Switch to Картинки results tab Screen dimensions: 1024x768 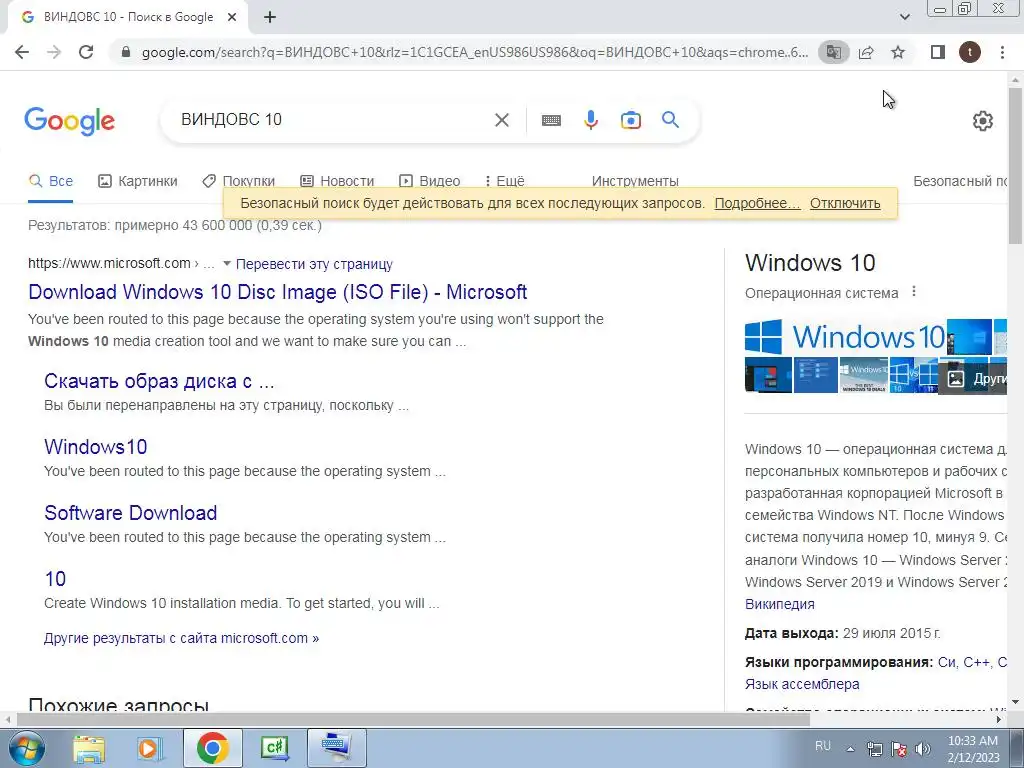[x=137, y=181]
